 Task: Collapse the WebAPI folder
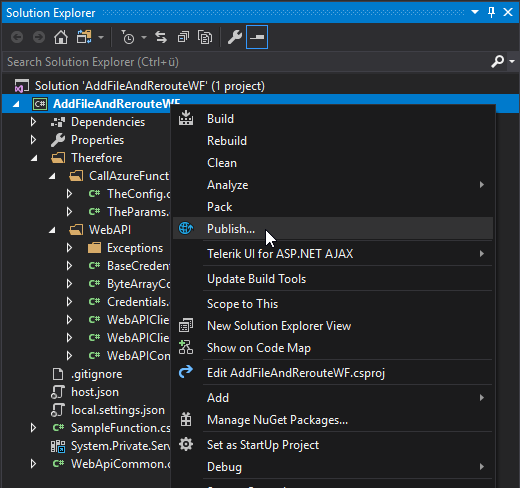52,230
